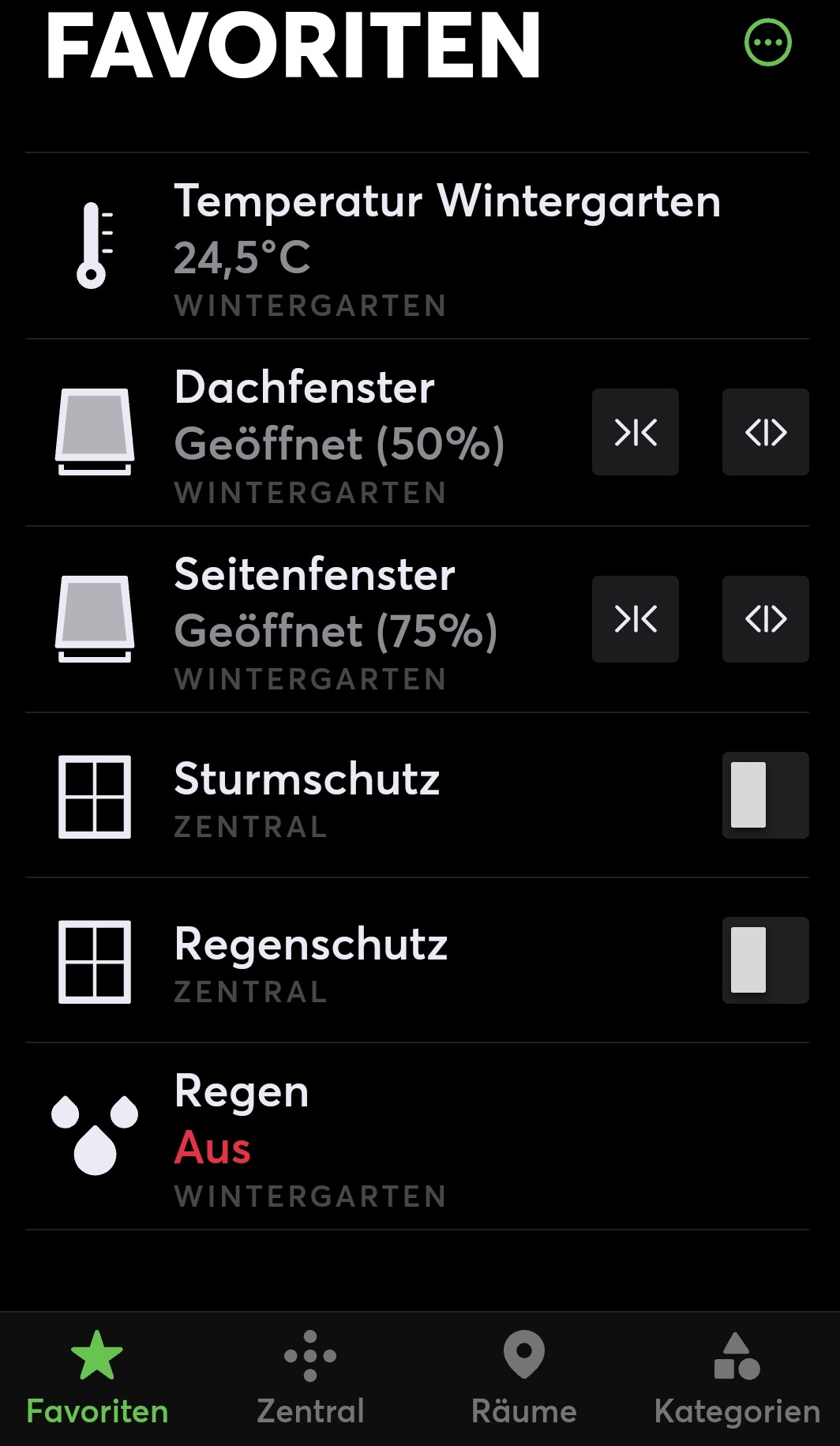
Task: Click the Dachfenster window icon
Action: (x=95, y=432)
